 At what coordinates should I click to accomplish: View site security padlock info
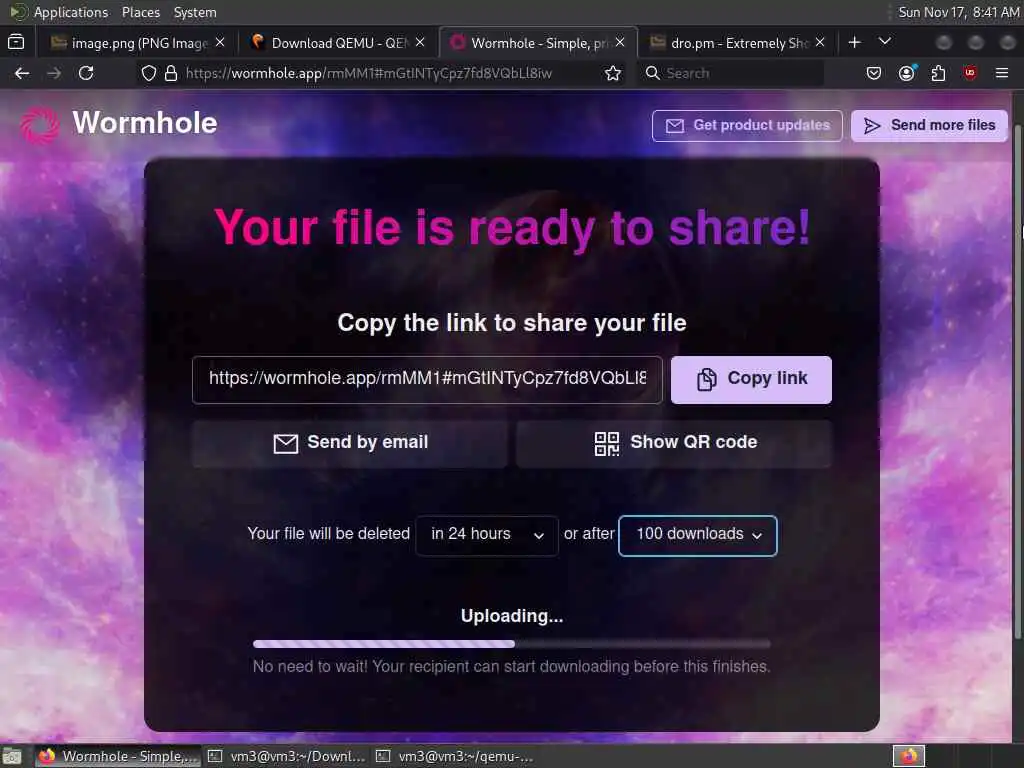pyautogui.click(x=171, y=73)
